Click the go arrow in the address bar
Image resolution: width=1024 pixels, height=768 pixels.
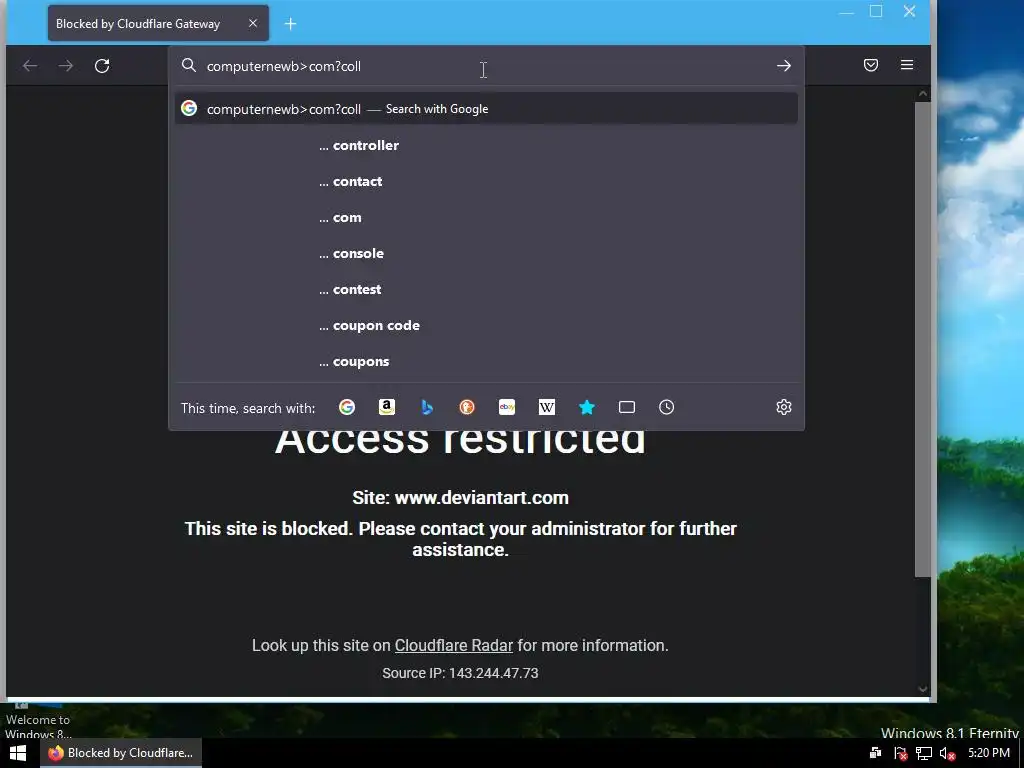tap(784, 66)
